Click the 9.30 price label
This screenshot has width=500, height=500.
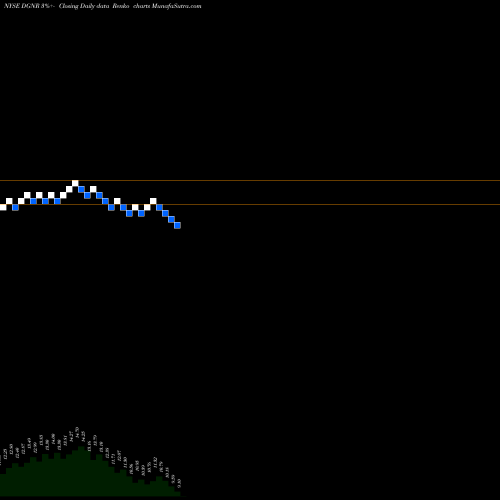click(179, 483)
